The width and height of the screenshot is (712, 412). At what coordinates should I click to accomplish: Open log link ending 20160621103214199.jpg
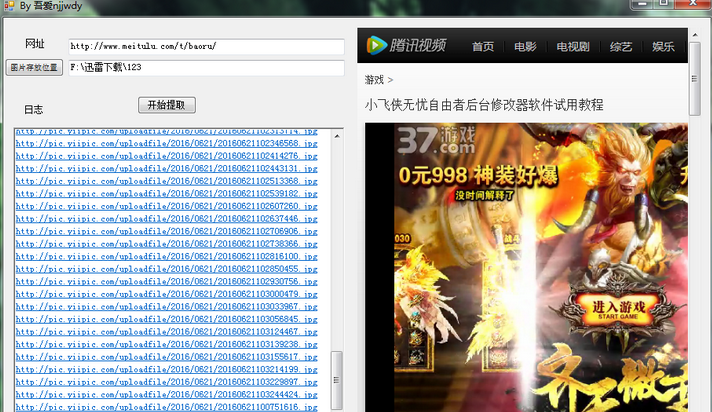pyautogui.click(x=167, y=370)
